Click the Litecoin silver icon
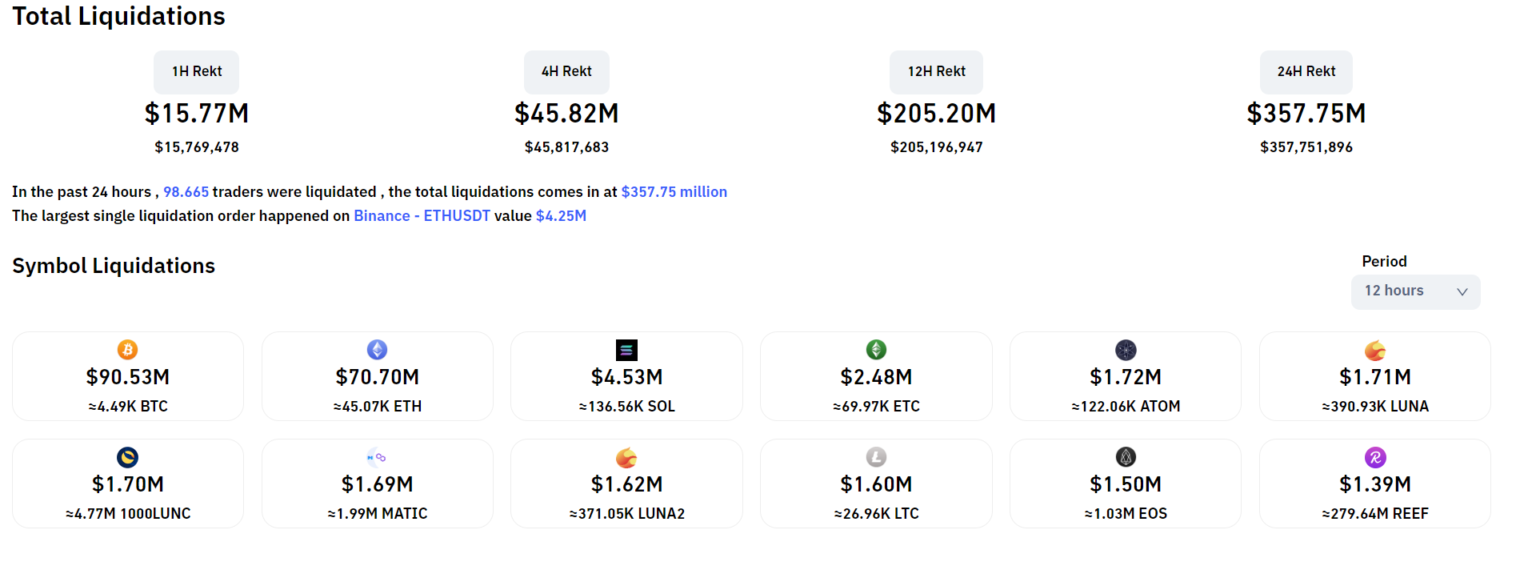The image size is (1536, 578). [x=876, y=458]
